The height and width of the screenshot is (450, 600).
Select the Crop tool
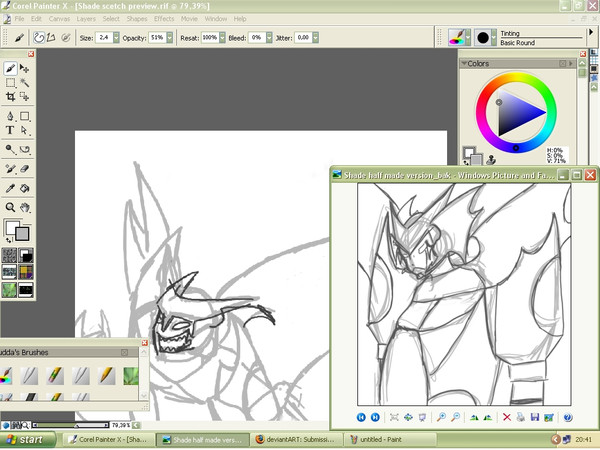[x=10, y=97]
